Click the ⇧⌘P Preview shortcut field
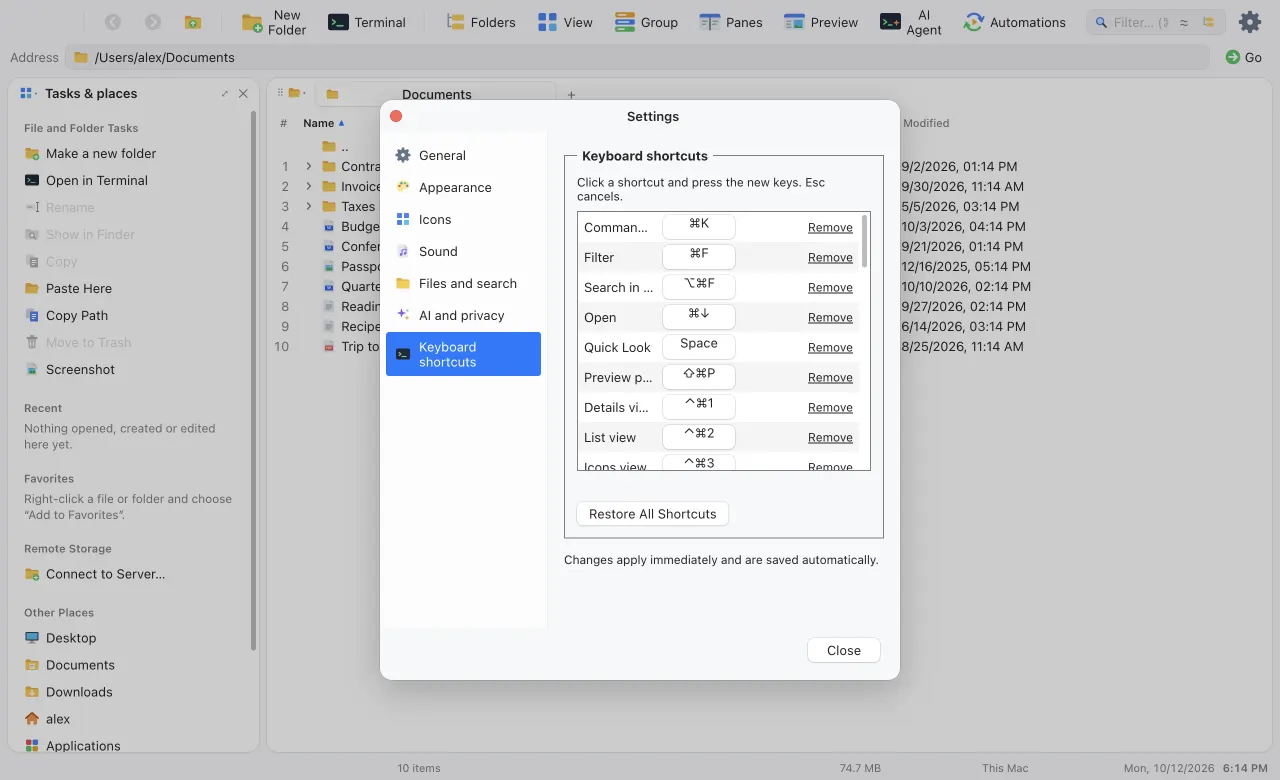The height and width of the screenshot is (780, 1280). [x=699, y=377]
